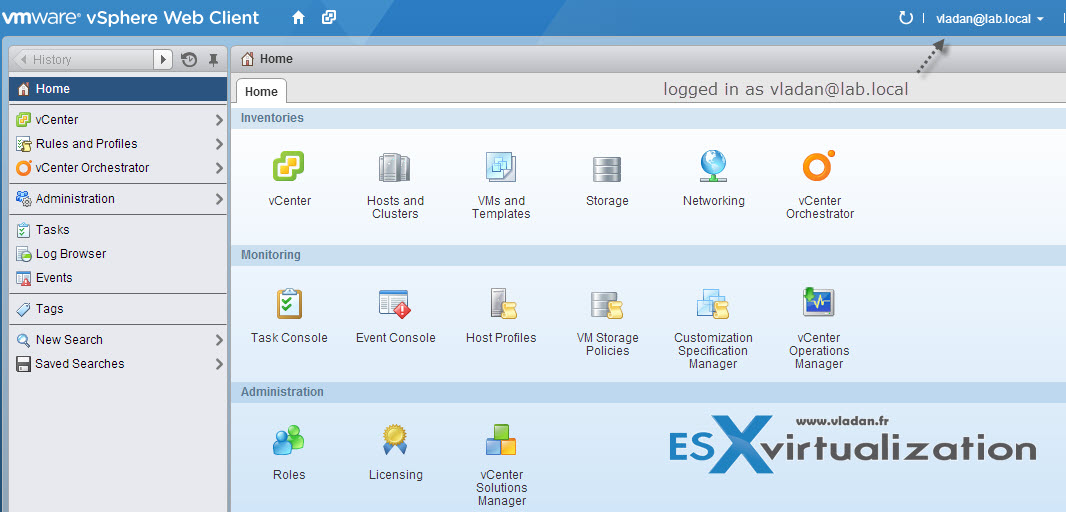Click the vSphere Web Client title

click(172, 18)
